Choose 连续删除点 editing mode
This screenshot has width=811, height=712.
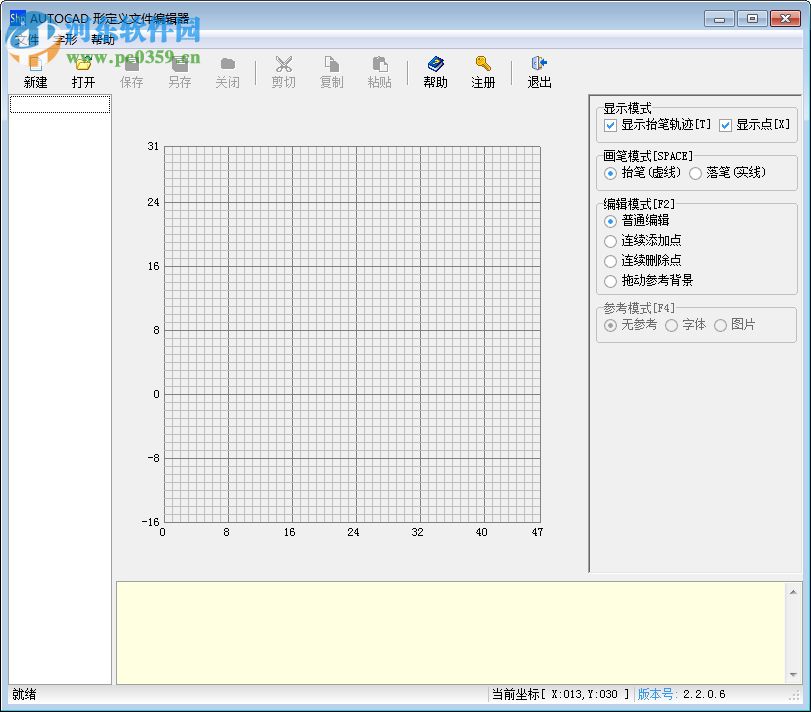coord(610,261)
